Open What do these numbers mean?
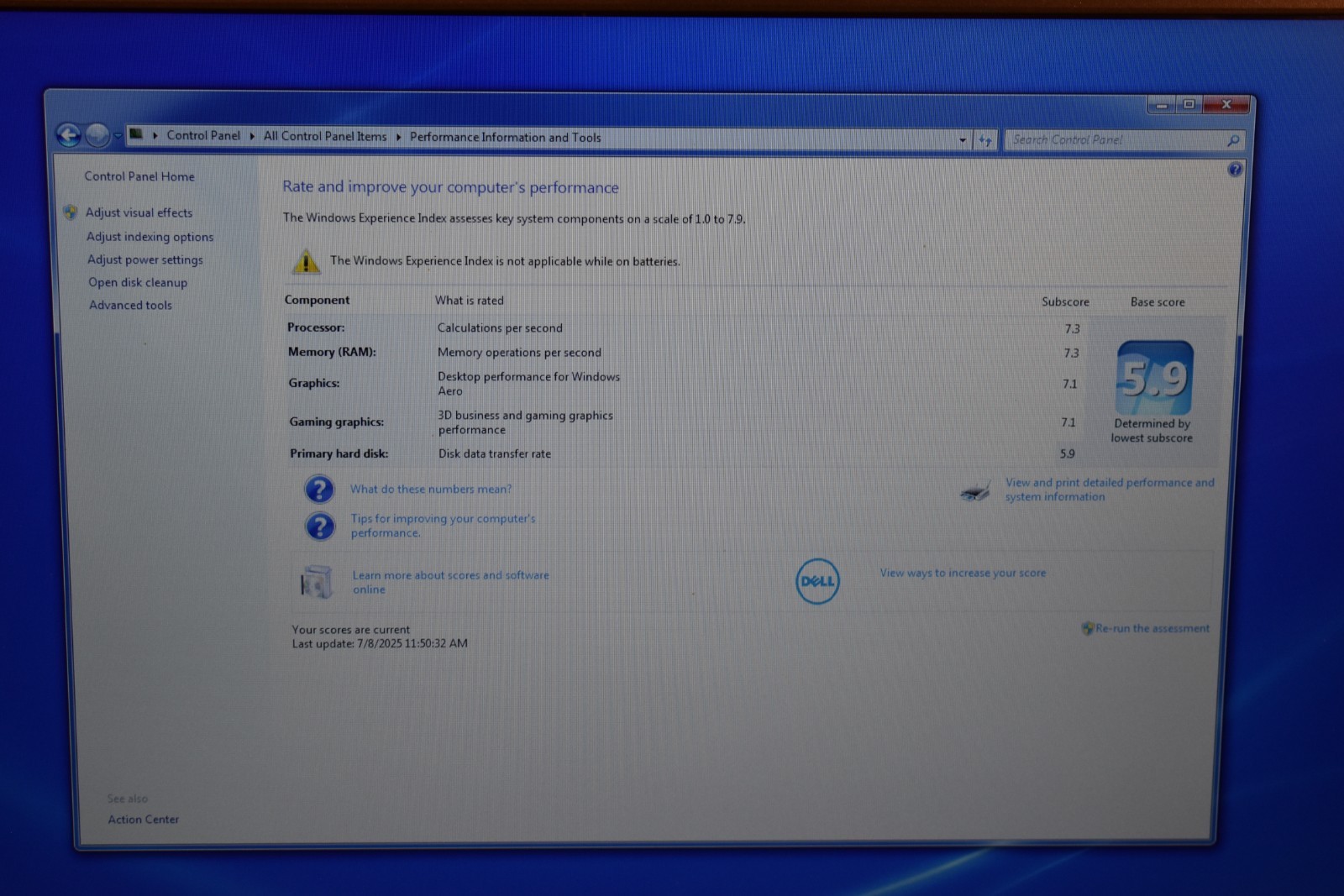 coord(431,489)
